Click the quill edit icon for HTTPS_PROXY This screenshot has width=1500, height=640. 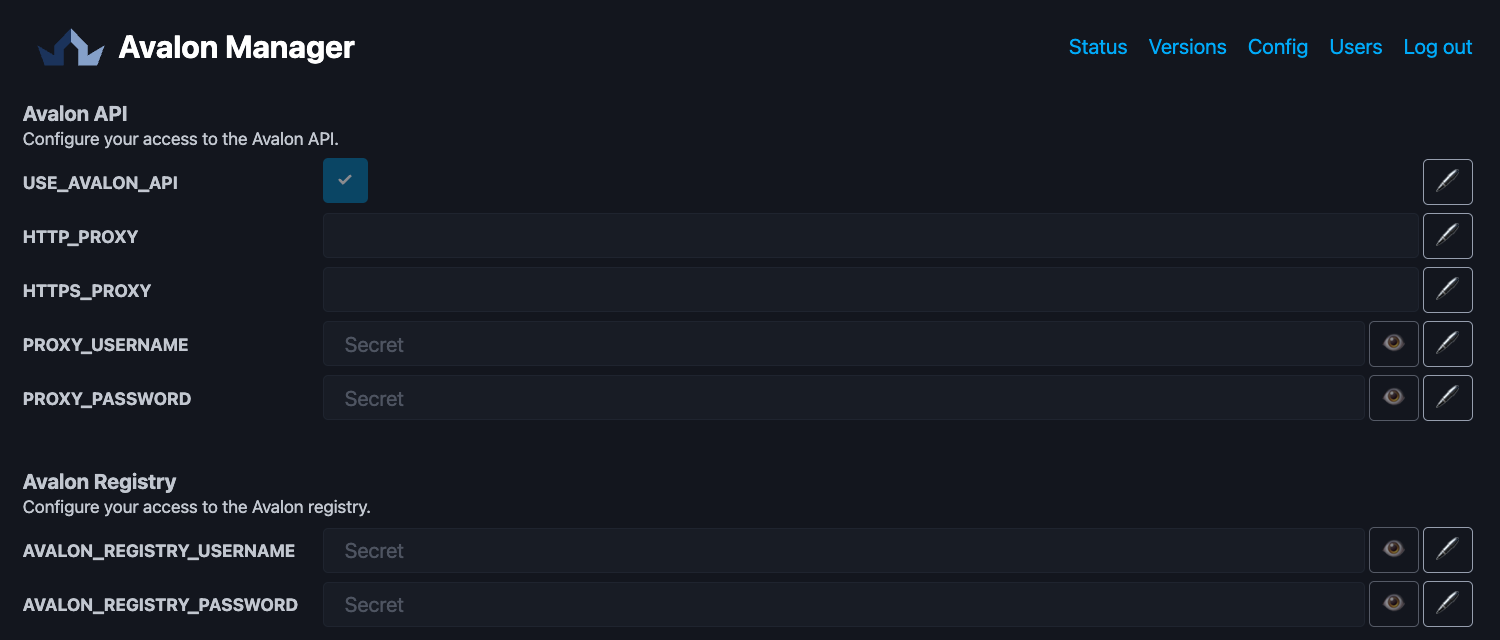tap(1447, 289)
